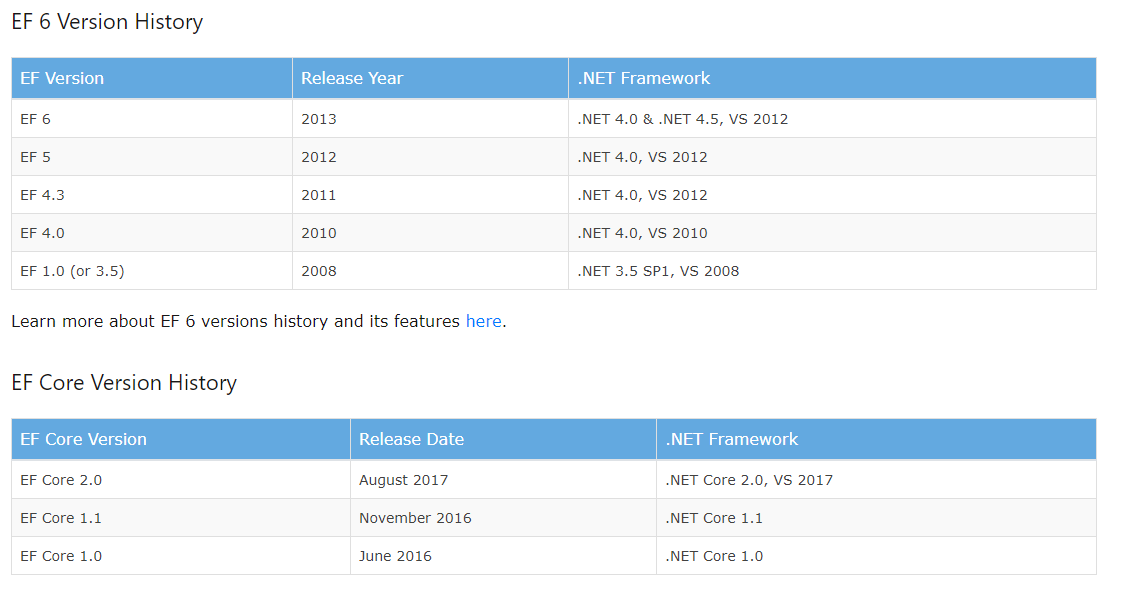This screenshot has height=599, width=1127.
Task: Open the 'here' link about EF 6 history
Action: (483, 321)
